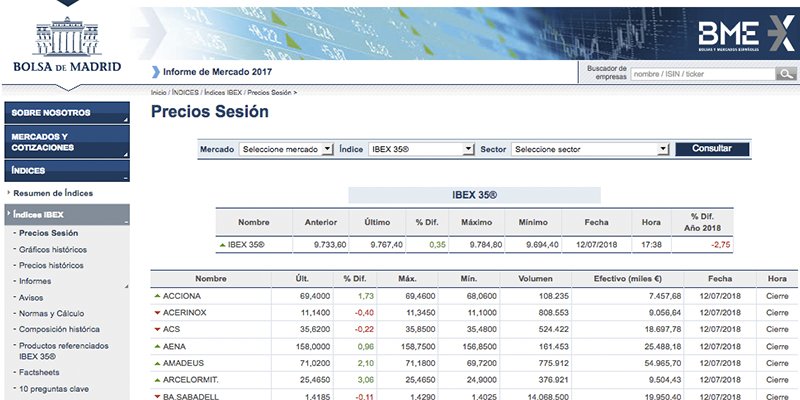
Task: Open Productos referenciados IBEX 35®
Action: pos(64,351)
